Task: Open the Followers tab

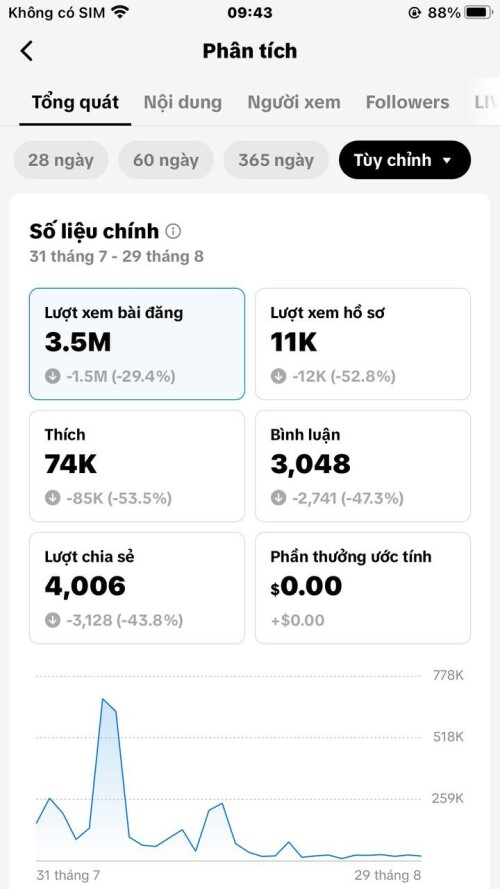Action: coord(408,103)
